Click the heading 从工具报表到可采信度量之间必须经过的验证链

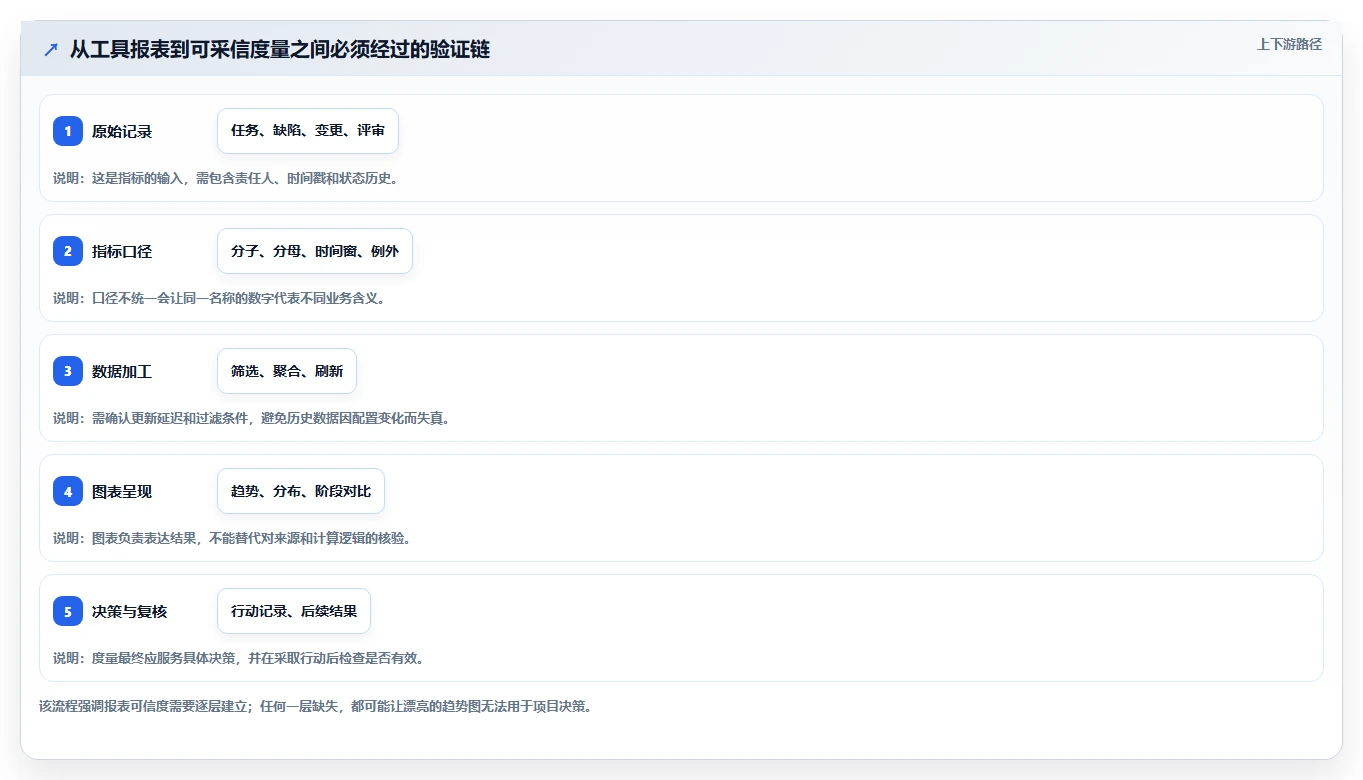280,49
